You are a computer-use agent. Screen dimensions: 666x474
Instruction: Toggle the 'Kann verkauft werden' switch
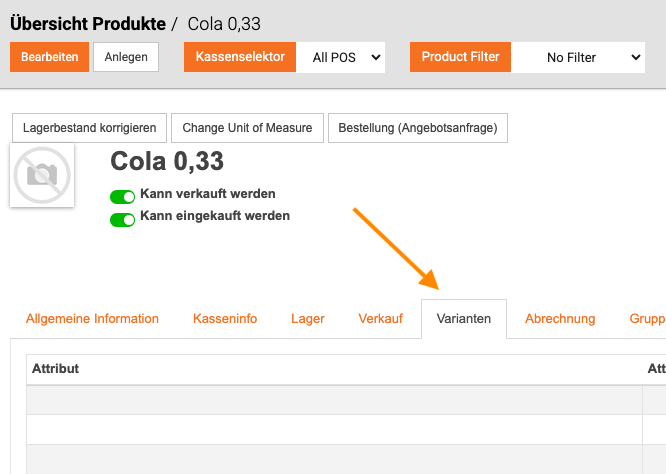[122, 197]
